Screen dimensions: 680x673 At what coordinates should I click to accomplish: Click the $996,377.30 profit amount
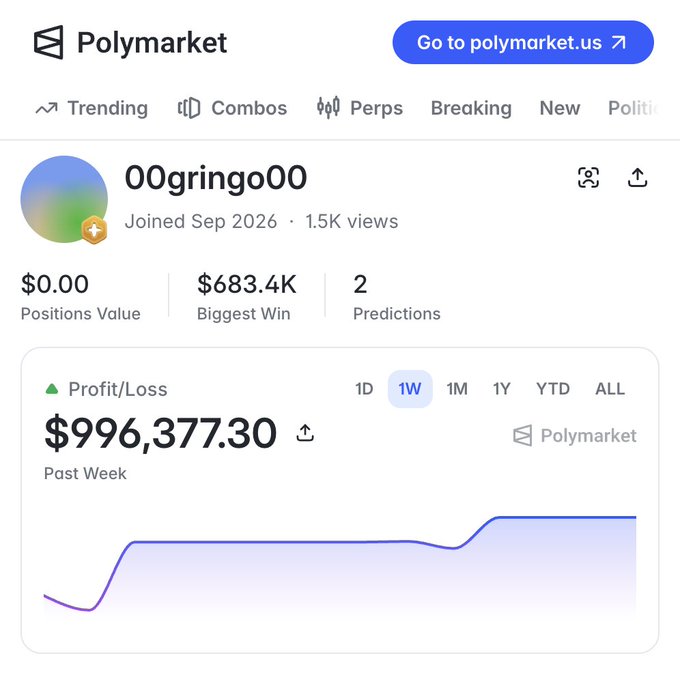(x=160, y=433)
